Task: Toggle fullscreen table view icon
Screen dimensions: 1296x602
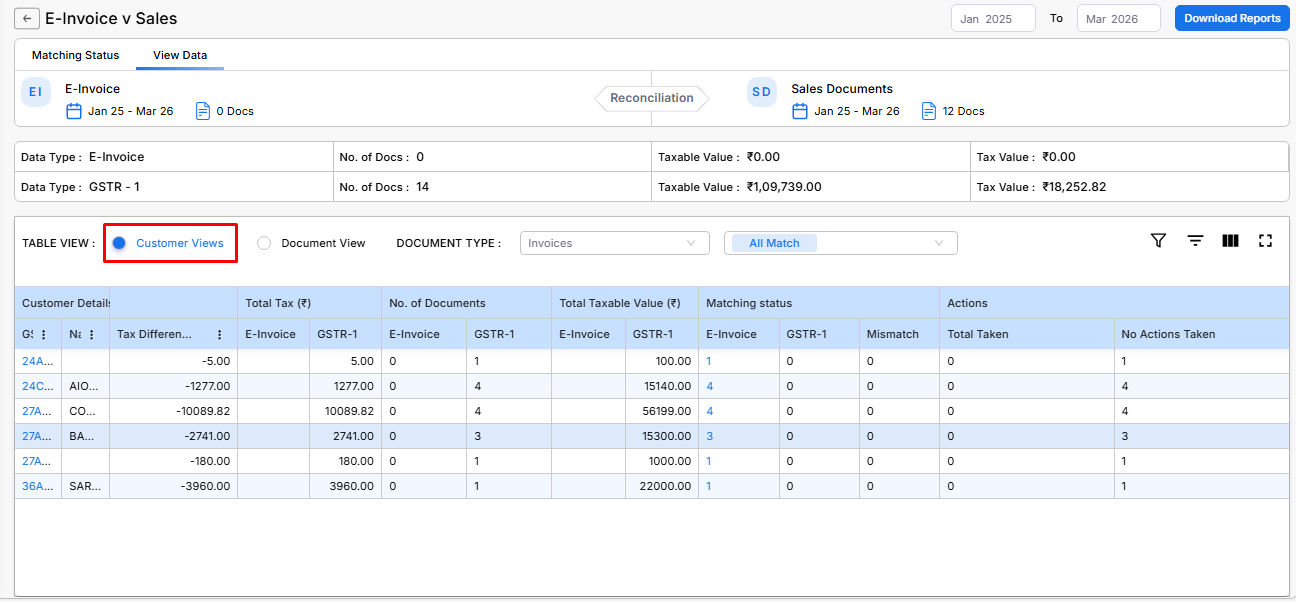Action: tap(1265, 241)
